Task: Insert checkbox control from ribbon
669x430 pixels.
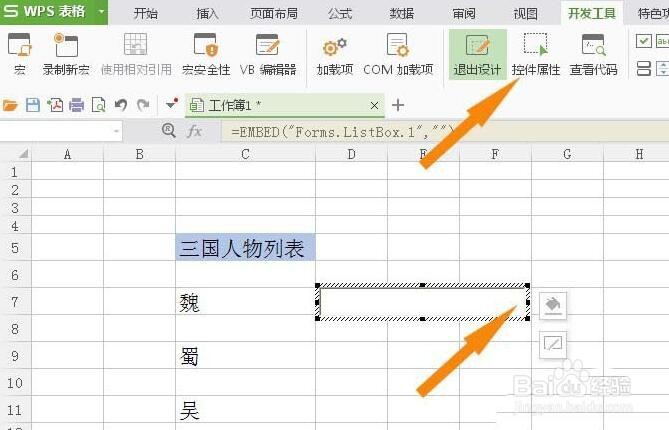Action: point(643,41)
